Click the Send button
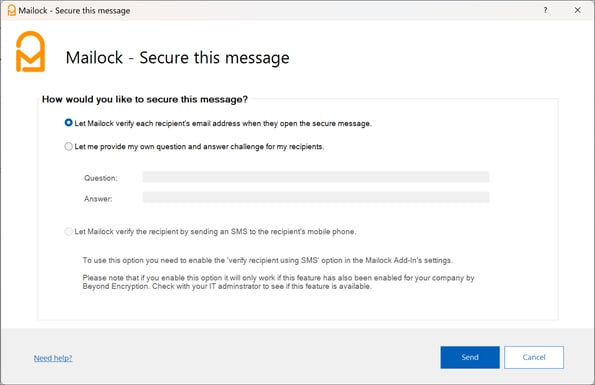Image resolution: width=595 pixels, height=385 pixels. click(470, 357)
